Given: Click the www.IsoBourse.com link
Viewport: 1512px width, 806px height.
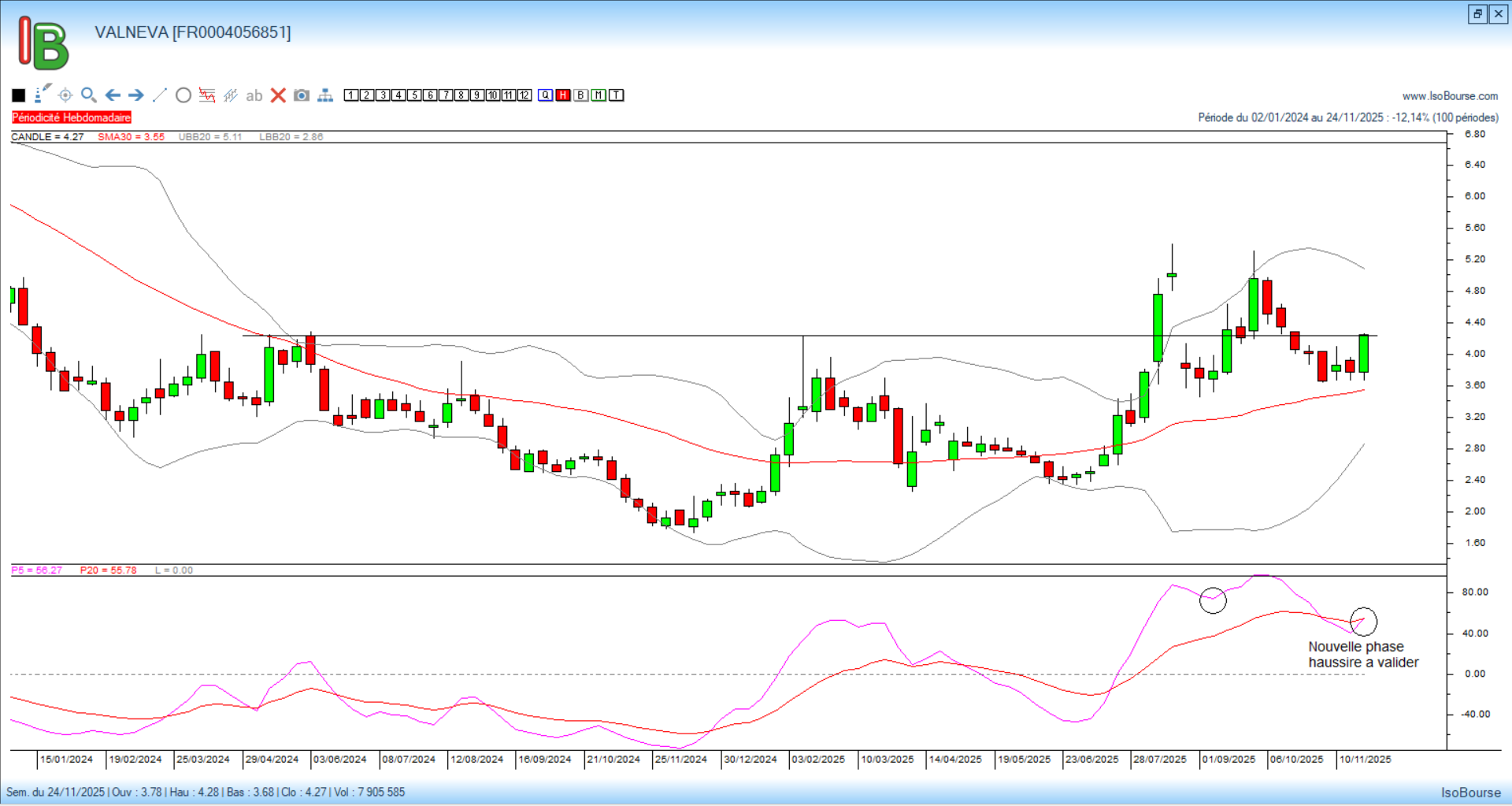Looking at the screenshot, I should 1450,96.
